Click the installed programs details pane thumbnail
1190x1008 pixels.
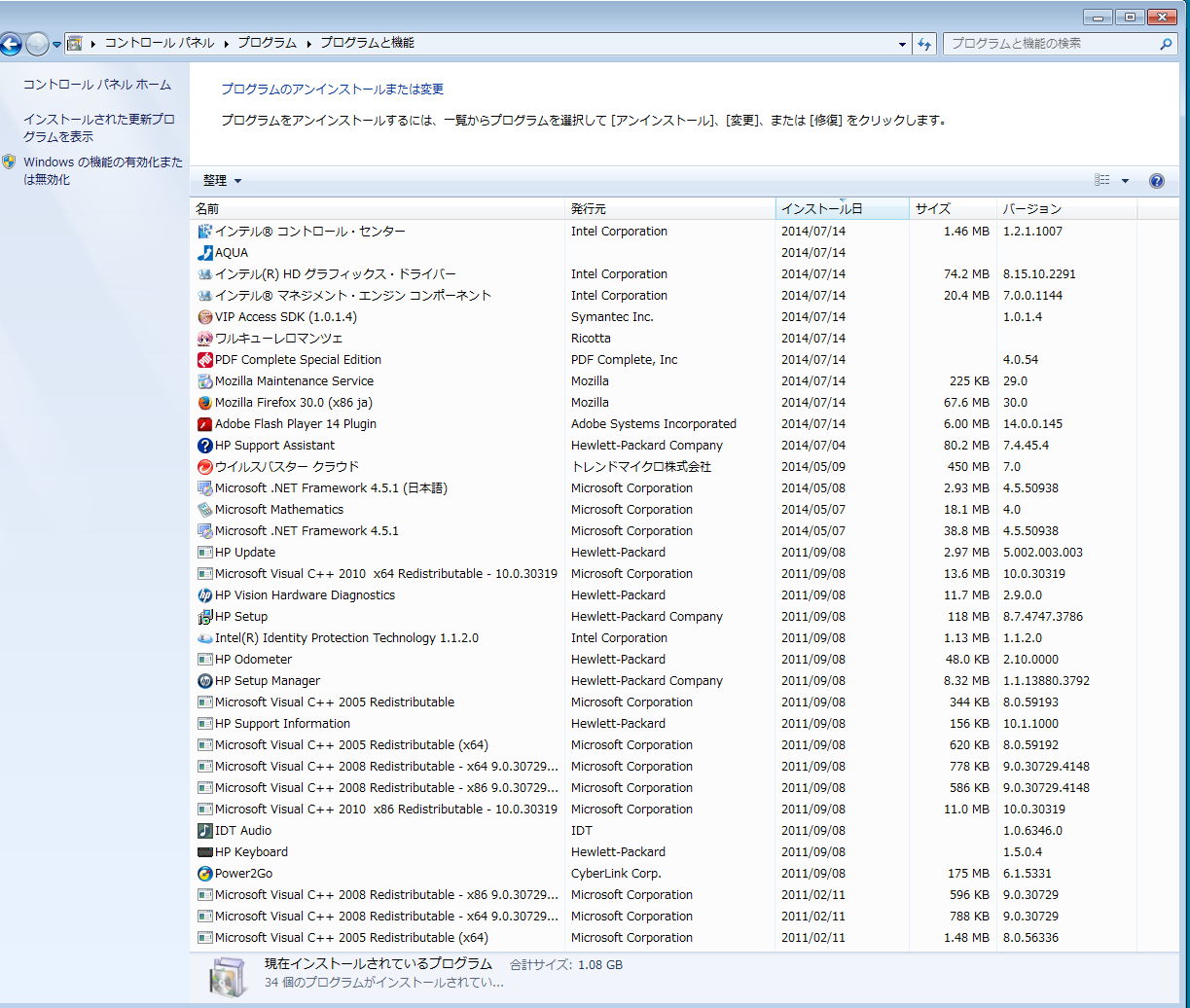[229, 976]
